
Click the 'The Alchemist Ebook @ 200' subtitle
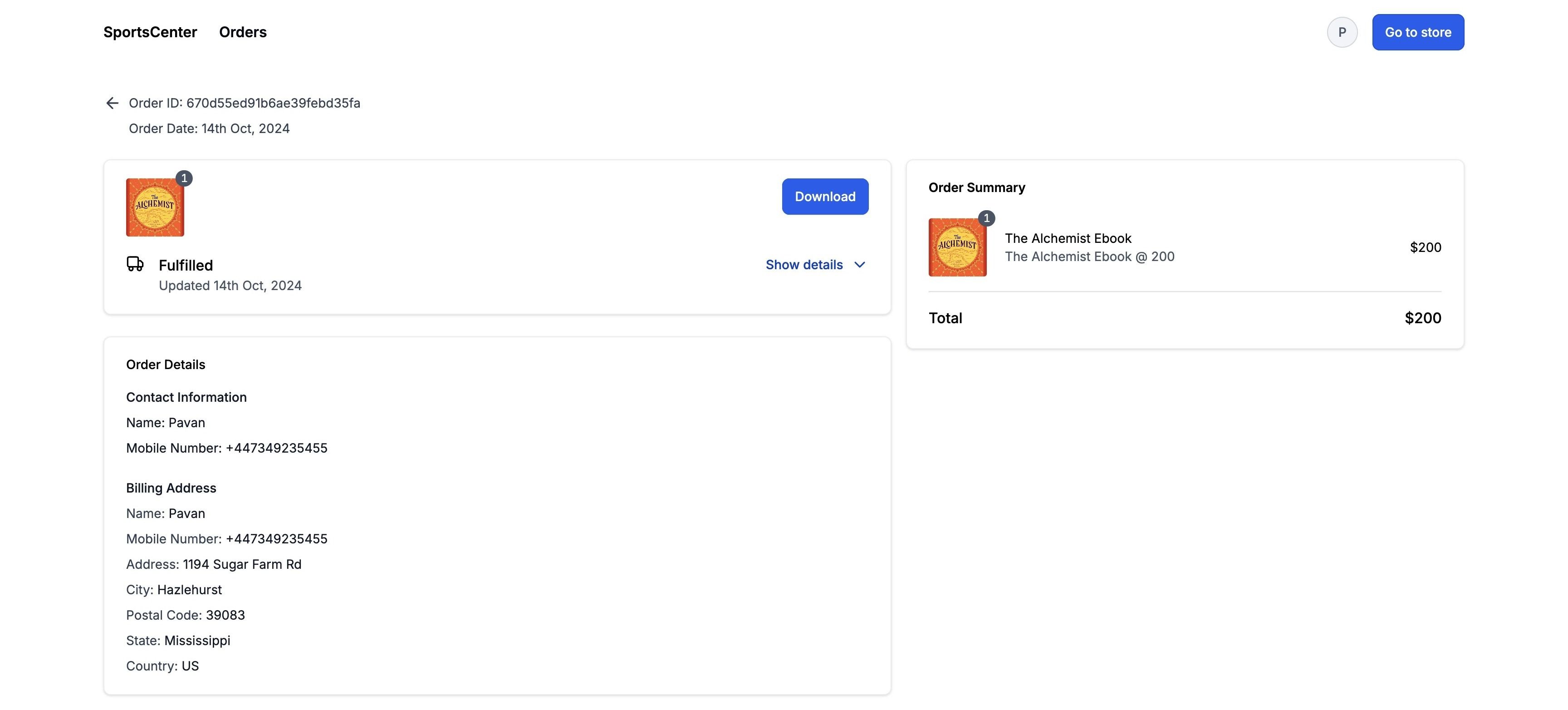[x=1089, y=256]
